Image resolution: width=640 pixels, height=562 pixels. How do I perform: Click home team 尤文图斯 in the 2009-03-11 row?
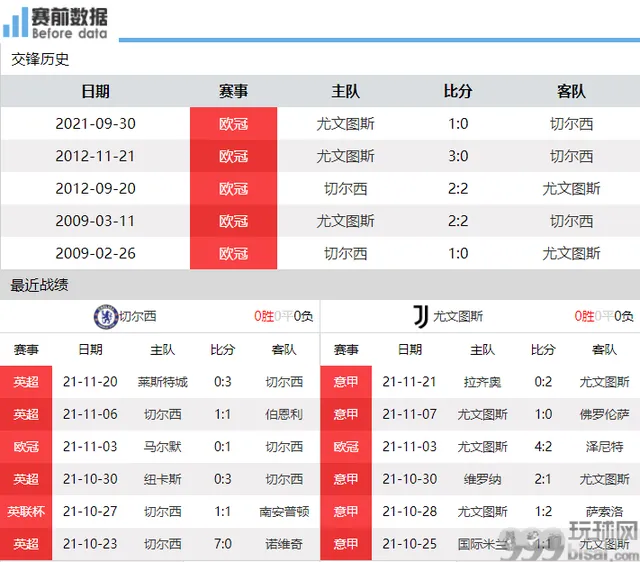tap(346, 221)
